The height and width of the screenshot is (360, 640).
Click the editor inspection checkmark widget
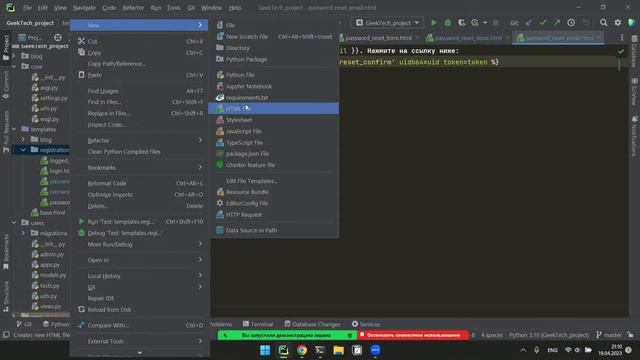pyautogui.click(x=621, y=51)
